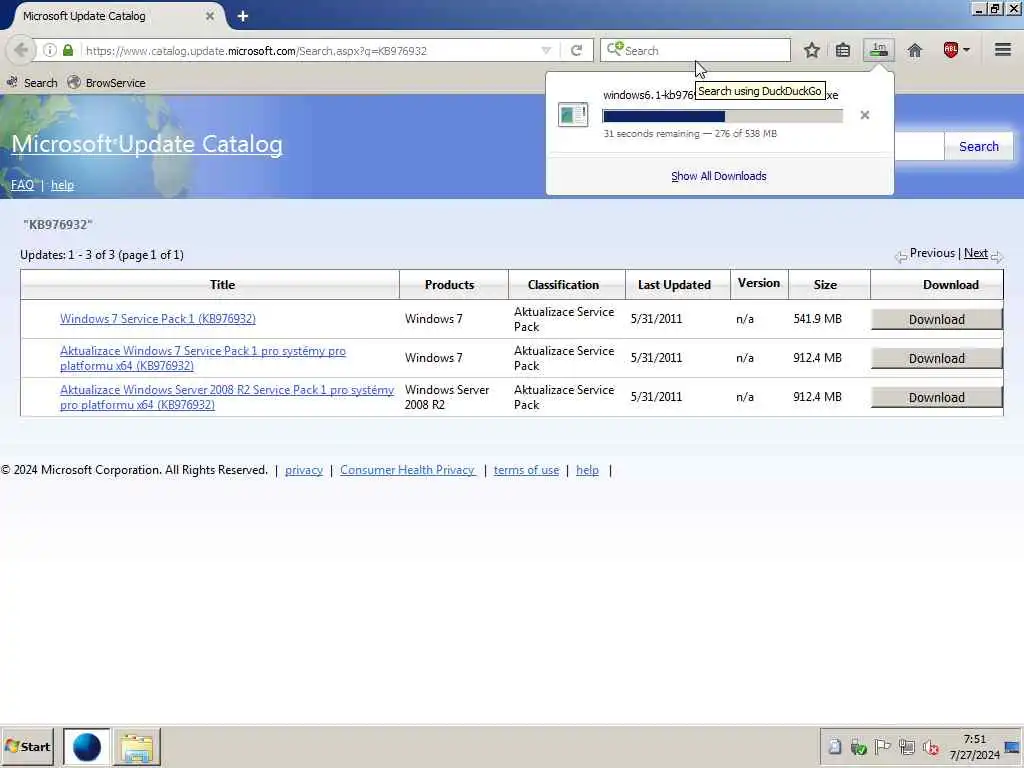1024x768 pixels.
Task: Reload the page with the refresh icon
Action: 577,50
